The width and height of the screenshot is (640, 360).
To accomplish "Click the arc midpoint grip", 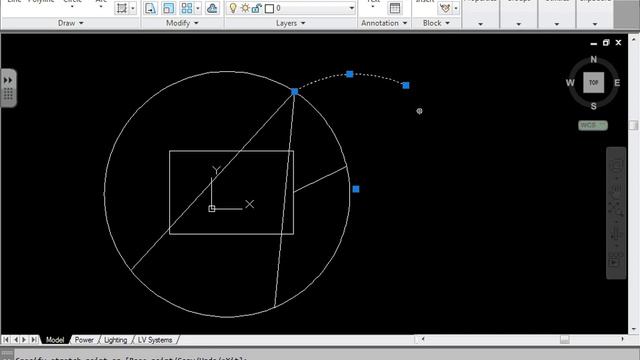I will 350,74.
